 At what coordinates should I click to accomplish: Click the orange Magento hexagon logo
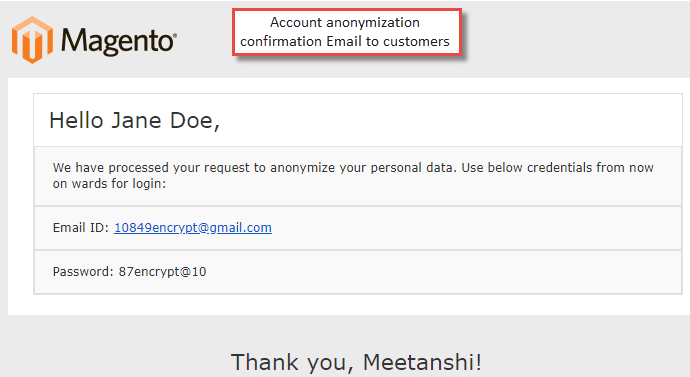point(33,40)
